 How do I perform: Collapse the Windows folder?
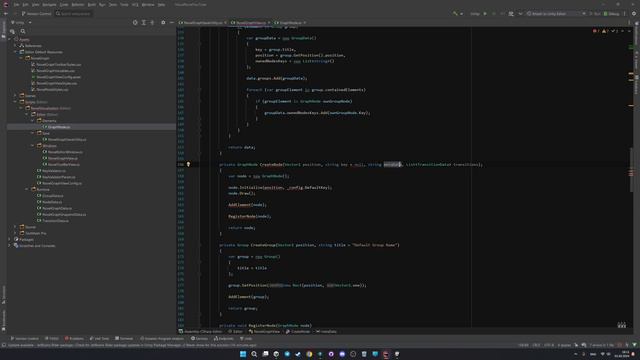click(x=33, y=145)
